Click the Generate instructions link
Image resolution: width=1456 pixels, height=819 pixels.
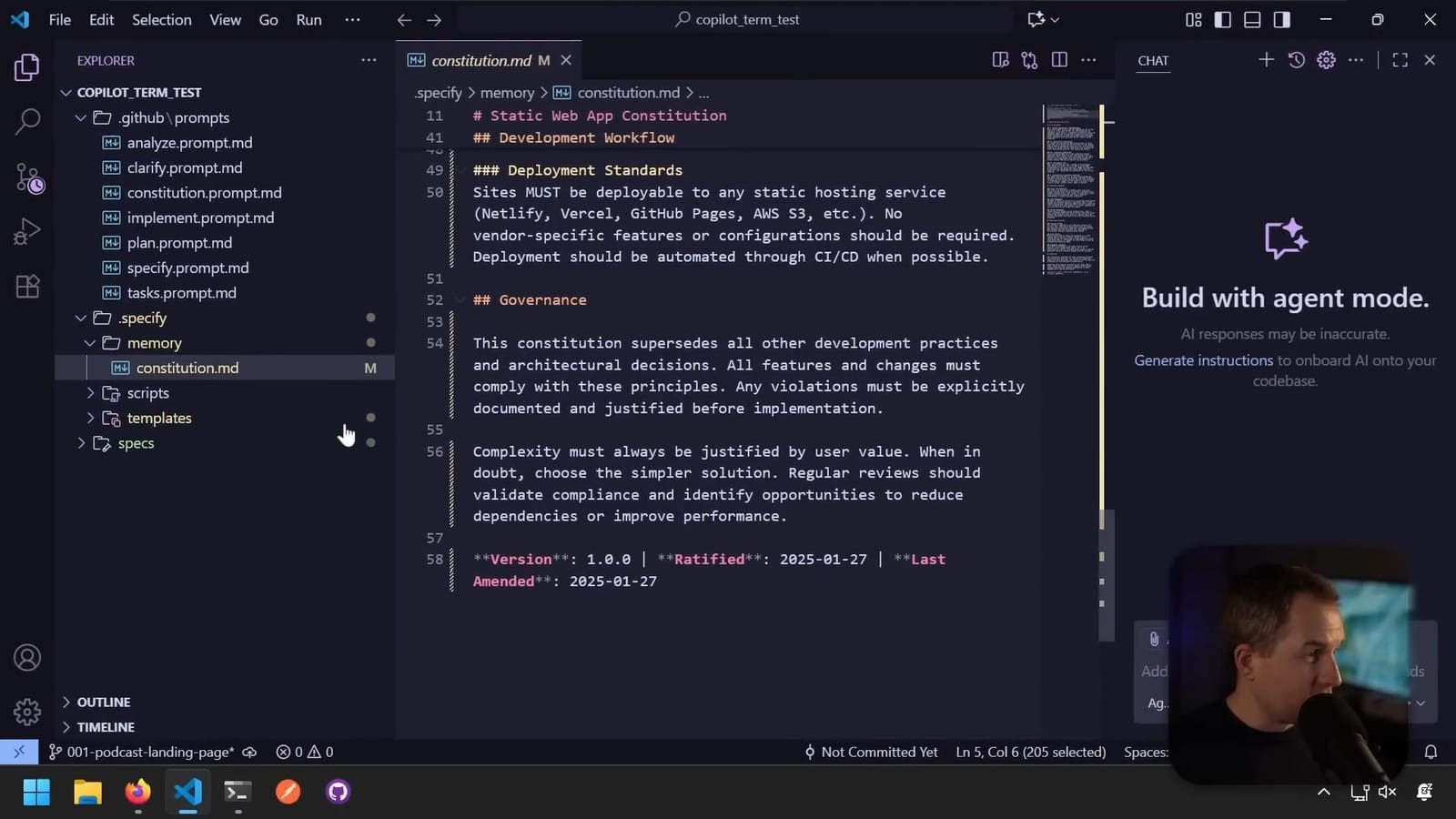pos(1203,359)
